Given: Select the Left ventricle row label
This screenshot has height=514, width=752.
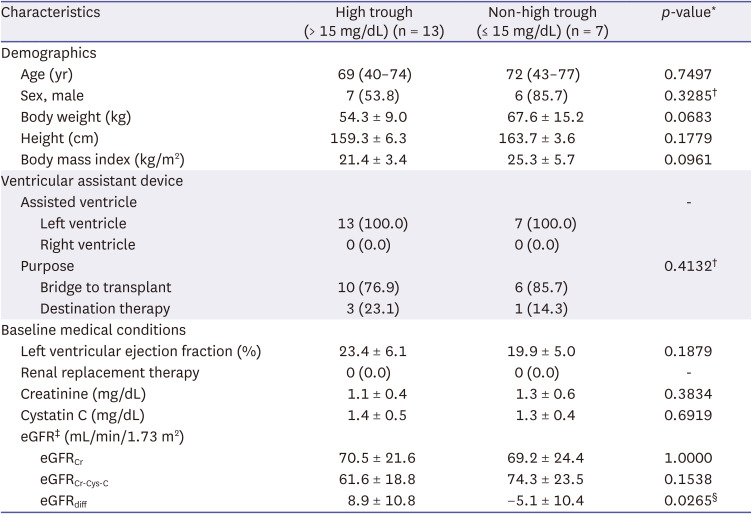Looking at the screenshot, I should point(85,223).
